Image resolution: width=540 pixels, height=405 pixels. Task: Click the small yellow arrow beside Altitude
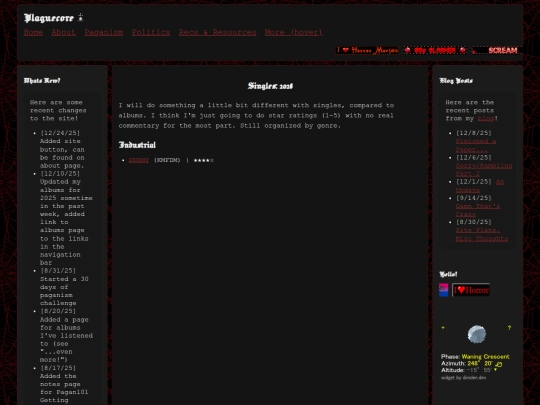coord(496,370)
